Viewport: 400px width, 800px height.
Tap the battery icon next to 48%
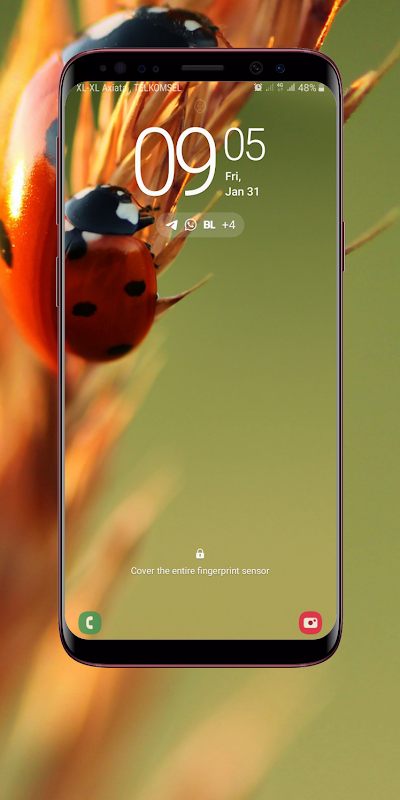321,88
